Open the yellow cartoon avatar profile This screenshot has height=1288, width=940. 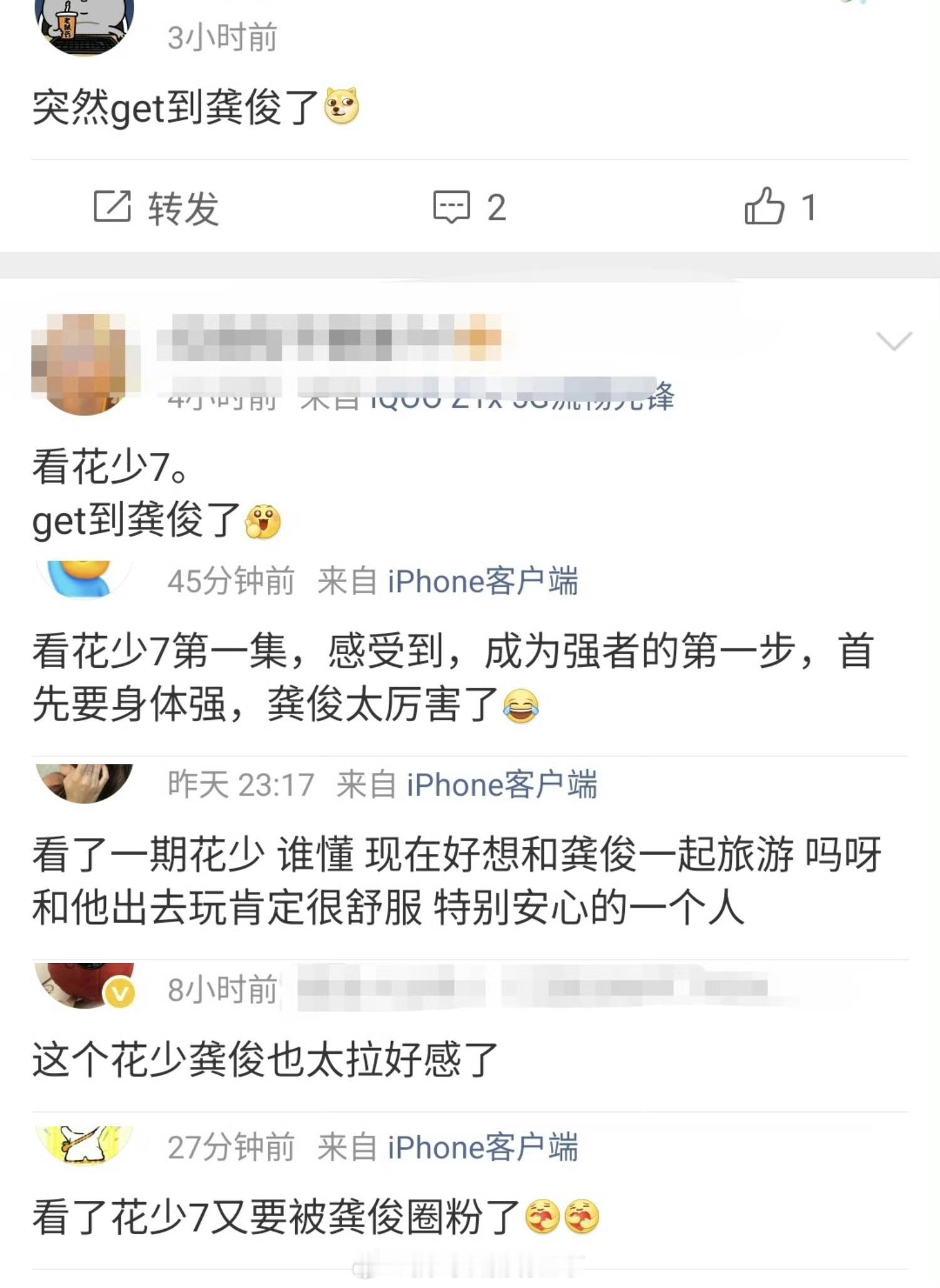click(84, 1145)
